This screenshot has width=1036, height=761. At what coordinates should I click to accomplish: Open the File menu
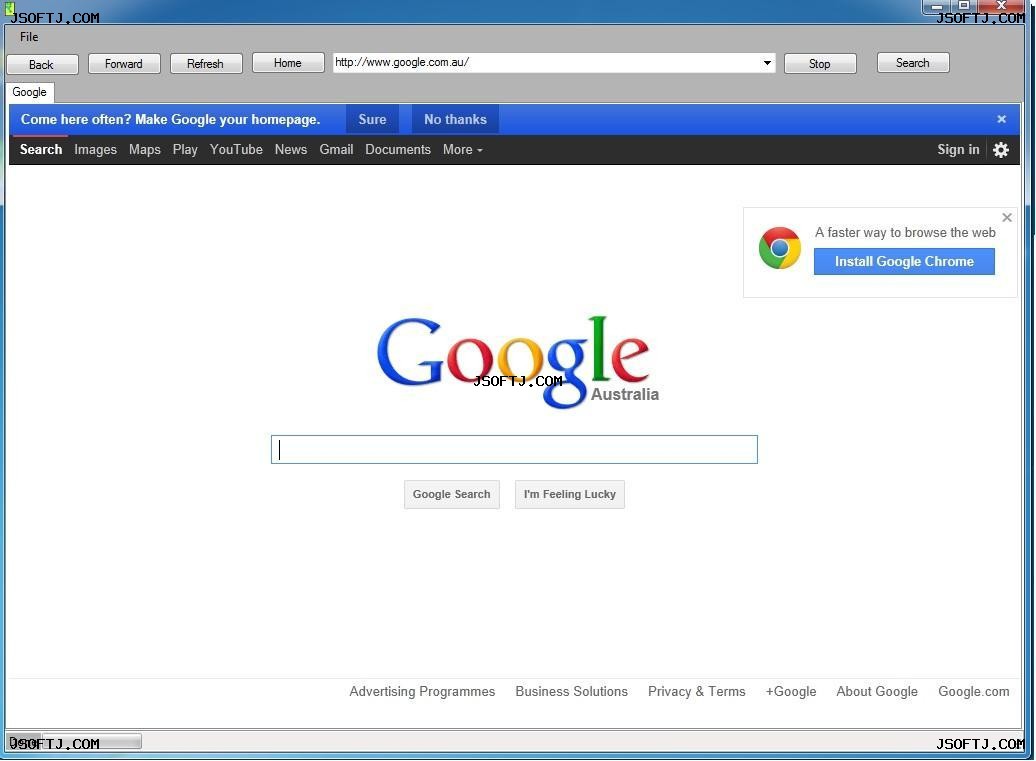click(x=29, y=37)
